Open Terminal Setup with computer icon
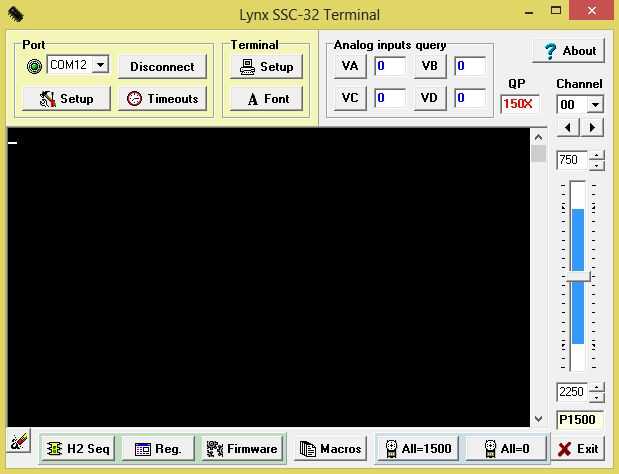Viewport: 619px width, 474px height. click(x=266, y=67)
